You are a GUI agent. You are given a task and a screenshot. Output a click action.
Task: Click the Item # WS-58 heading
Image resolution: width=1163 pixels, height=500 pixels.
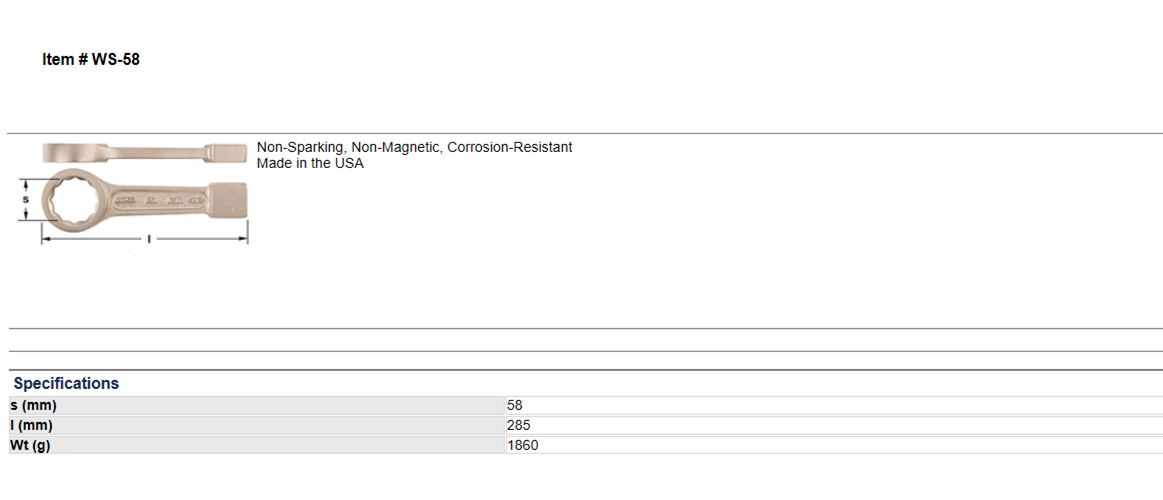90,60
